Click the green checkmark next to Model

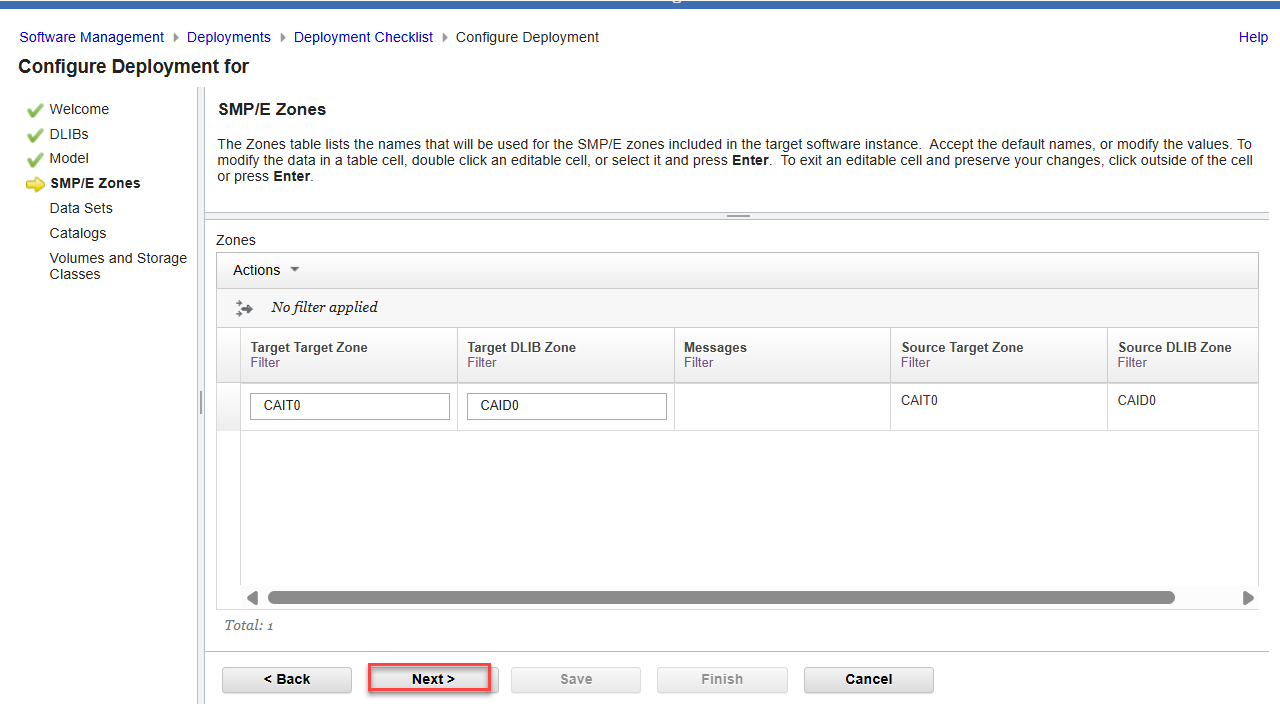coord(35,159)
